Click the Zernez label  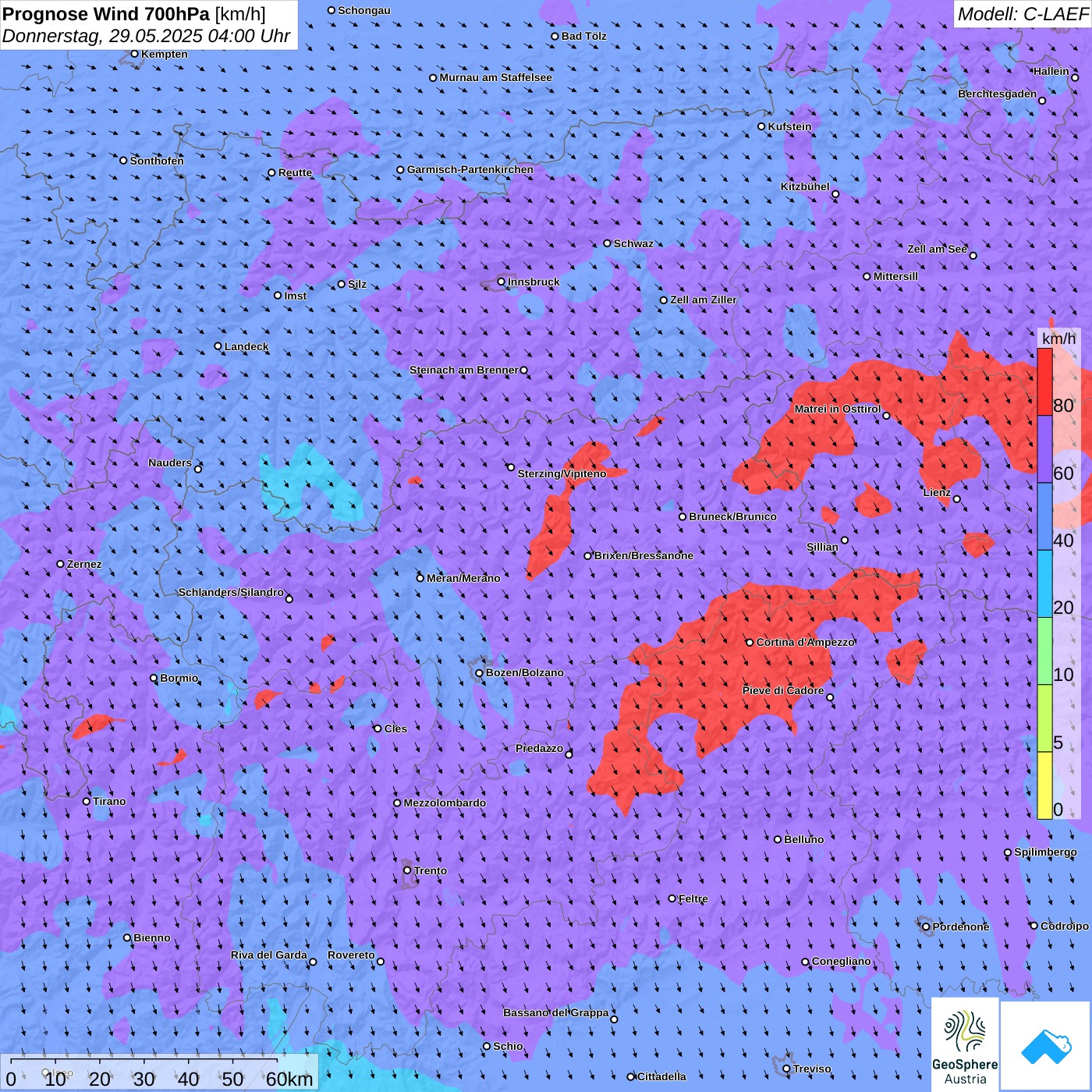(x=84, y=564)
